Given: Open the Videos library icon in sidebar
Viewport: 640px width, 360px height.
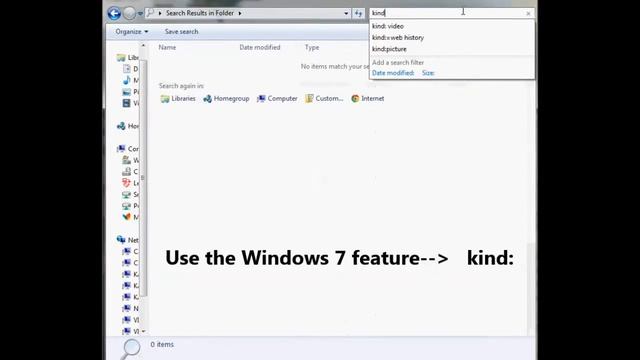Looking at the screenshot, I should click(x=127, y=103).
